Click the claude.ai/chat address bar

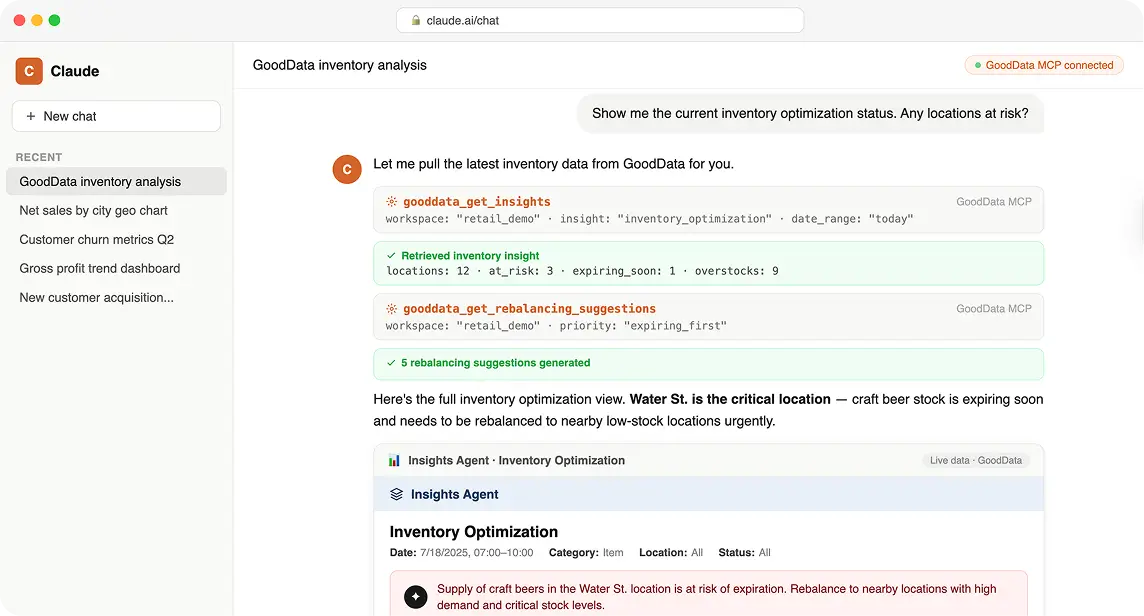(600, 20)
